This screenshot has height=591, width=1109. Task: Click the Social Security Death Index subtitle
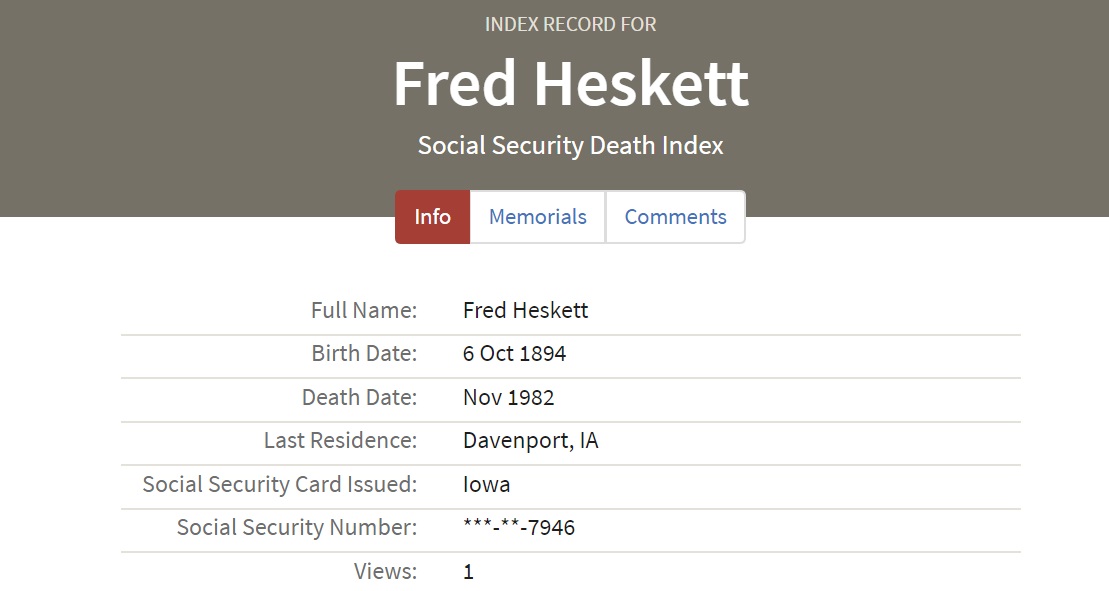tap(570, 145)
